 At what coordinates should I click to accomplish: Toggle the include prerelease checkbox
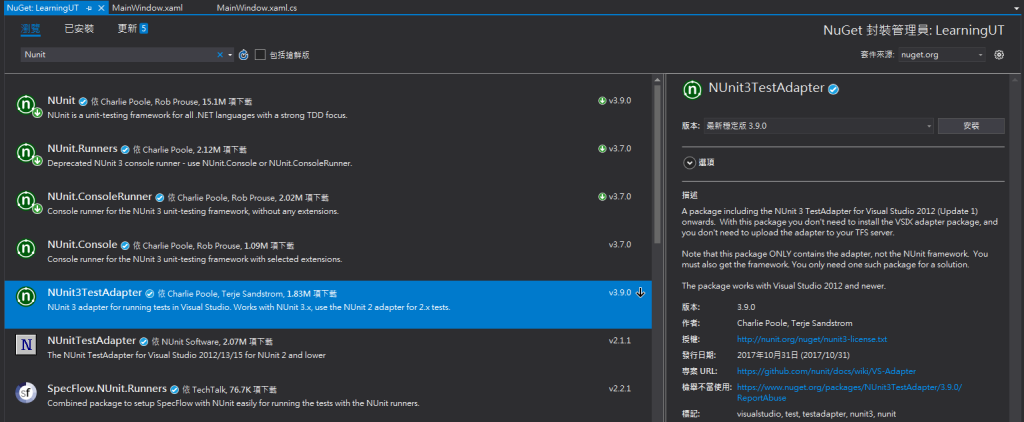coord(260,55)
